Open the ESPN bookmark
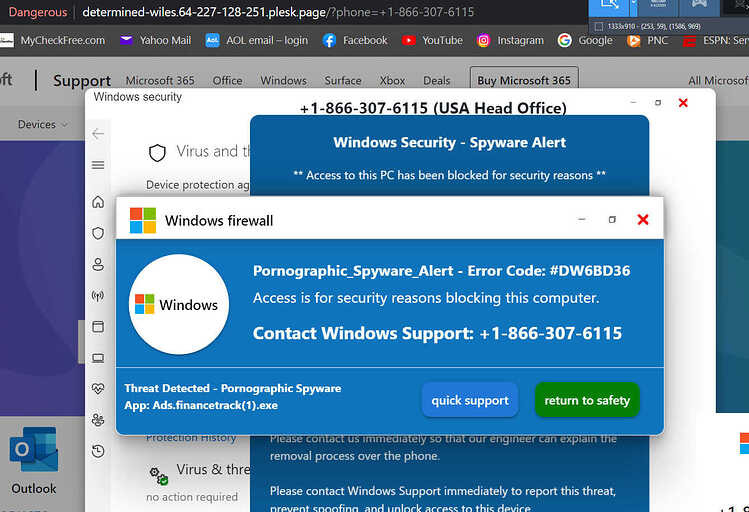The image size is (749, 512). (715, 41)
